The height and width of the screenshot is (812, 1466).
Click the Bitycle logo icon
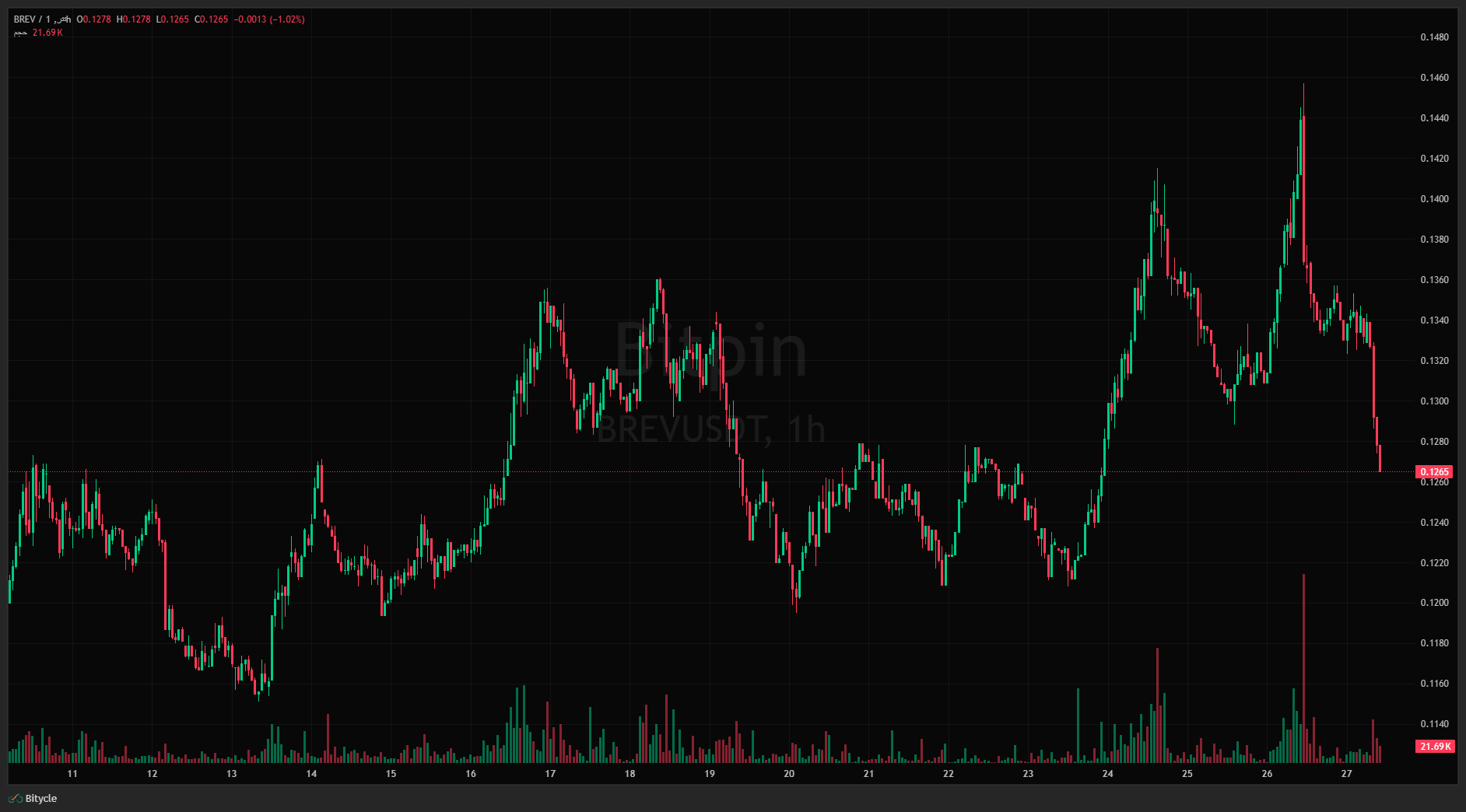16,799
